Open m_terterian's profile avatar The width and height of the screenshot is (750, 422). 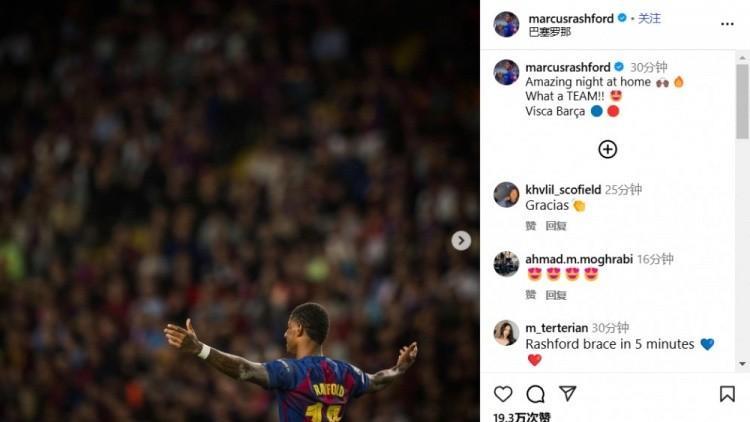tap(506, 332)
